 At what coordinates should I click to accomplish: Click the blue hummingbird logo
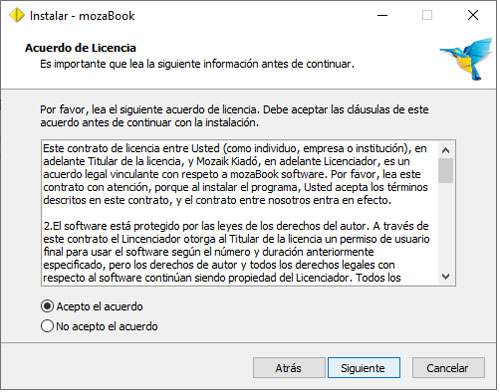tap(466, 59)
